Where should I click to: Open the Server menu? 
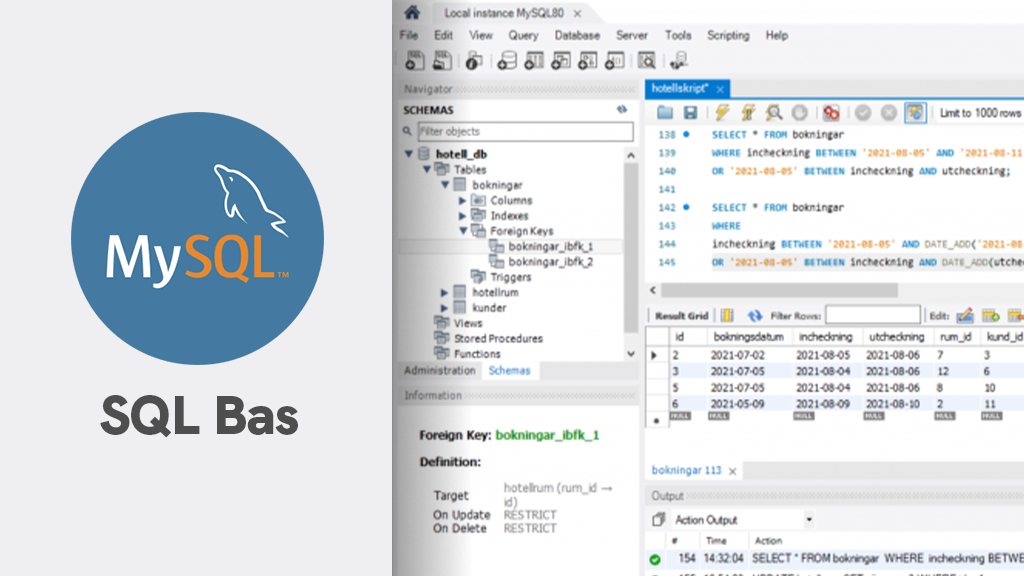click(x=632, y=35)
